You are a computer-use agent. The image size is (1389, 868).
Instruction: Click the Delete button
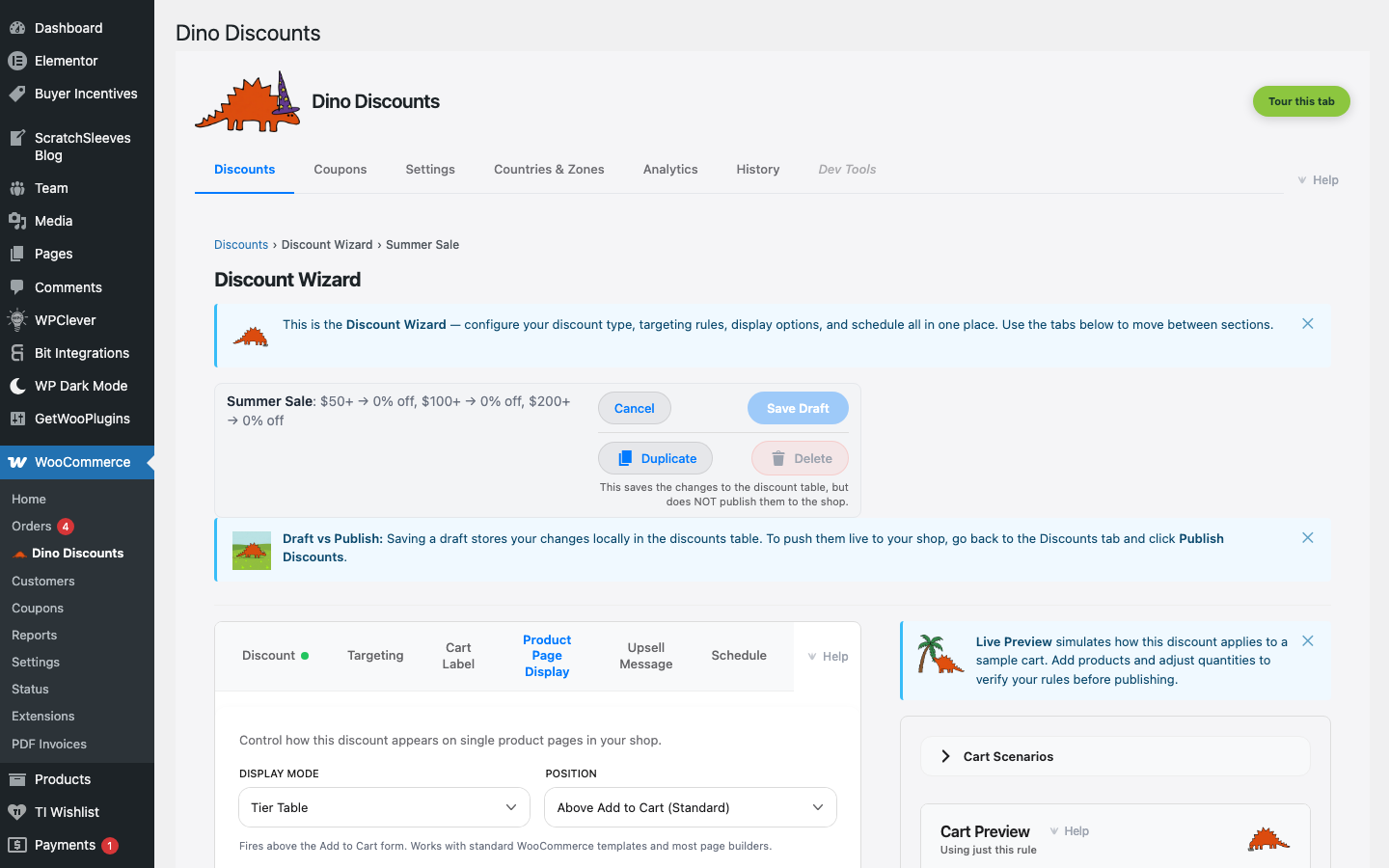tap(800, 458)
